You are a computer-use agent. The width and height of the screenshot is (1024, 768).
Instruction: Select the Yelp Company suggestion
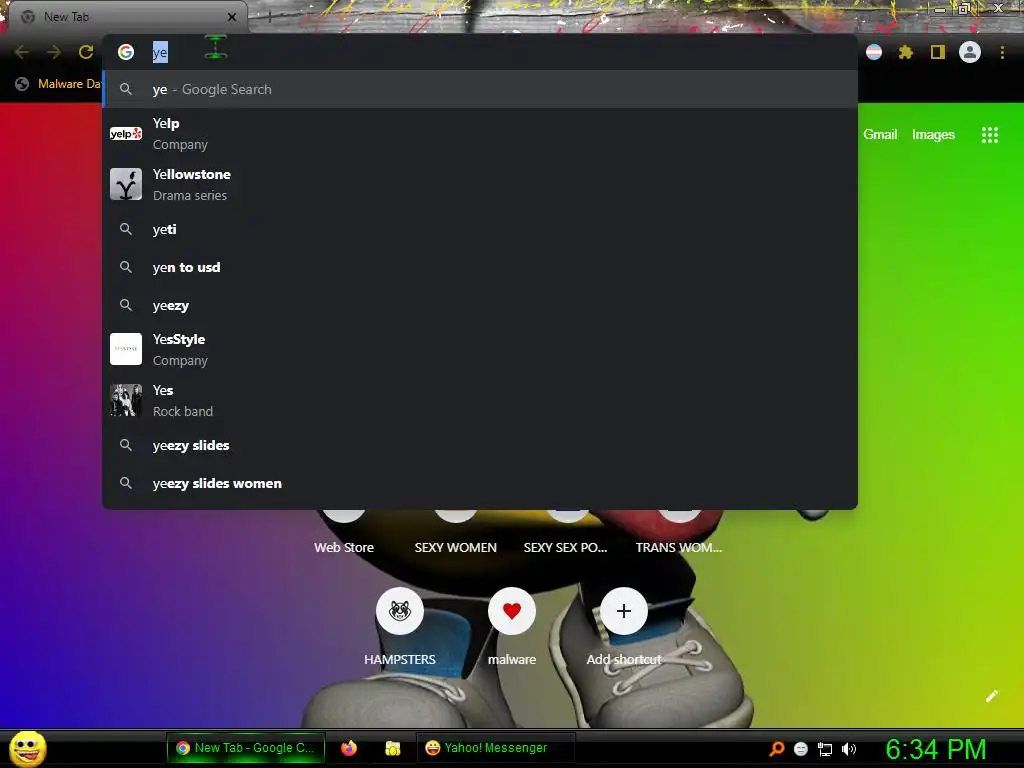point(480,134)
